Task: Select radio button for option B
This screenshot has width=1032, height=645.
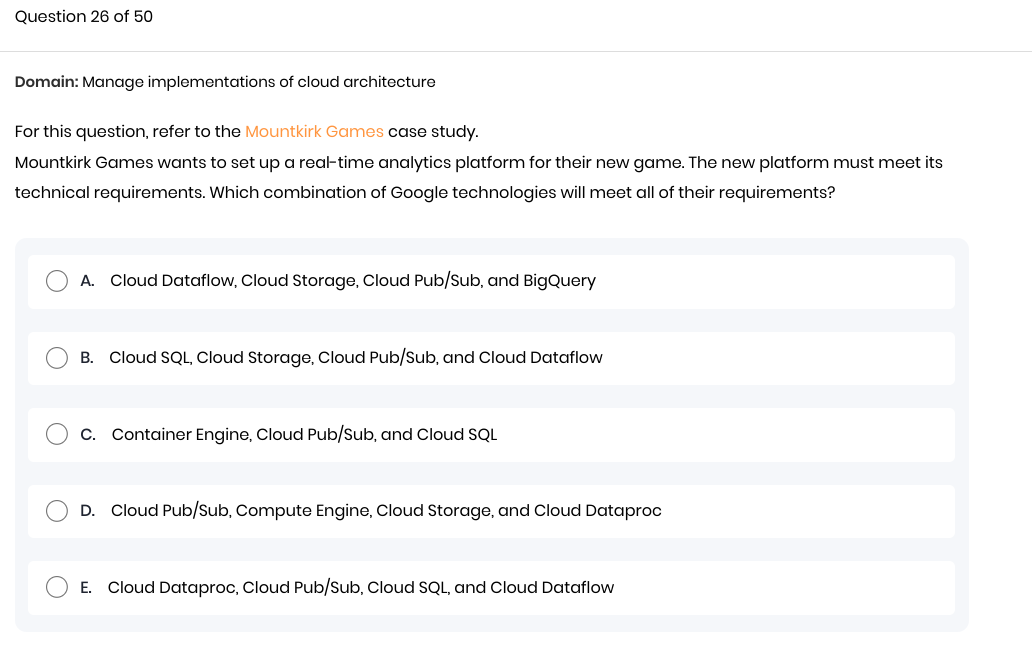Action: tap(57, 358)
